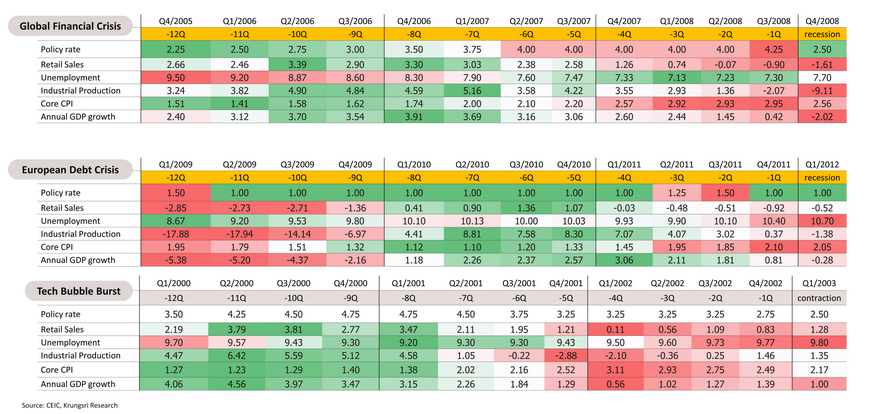
Task: Select the red -9.11 Industrial Production cell
Action: [824, 89]
